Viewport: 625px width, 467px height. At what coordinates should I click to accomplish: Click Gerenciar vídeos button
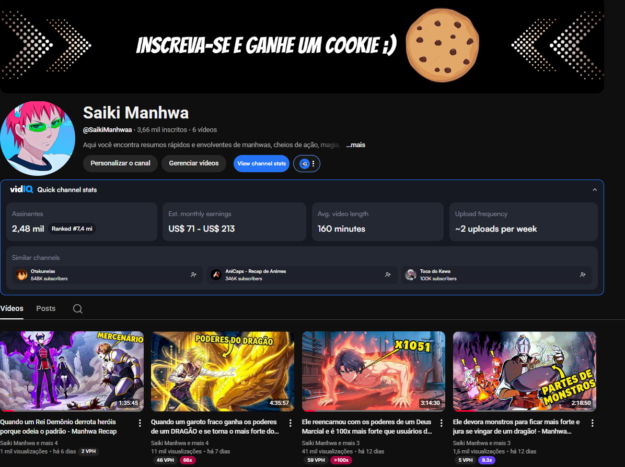(194, 163)
